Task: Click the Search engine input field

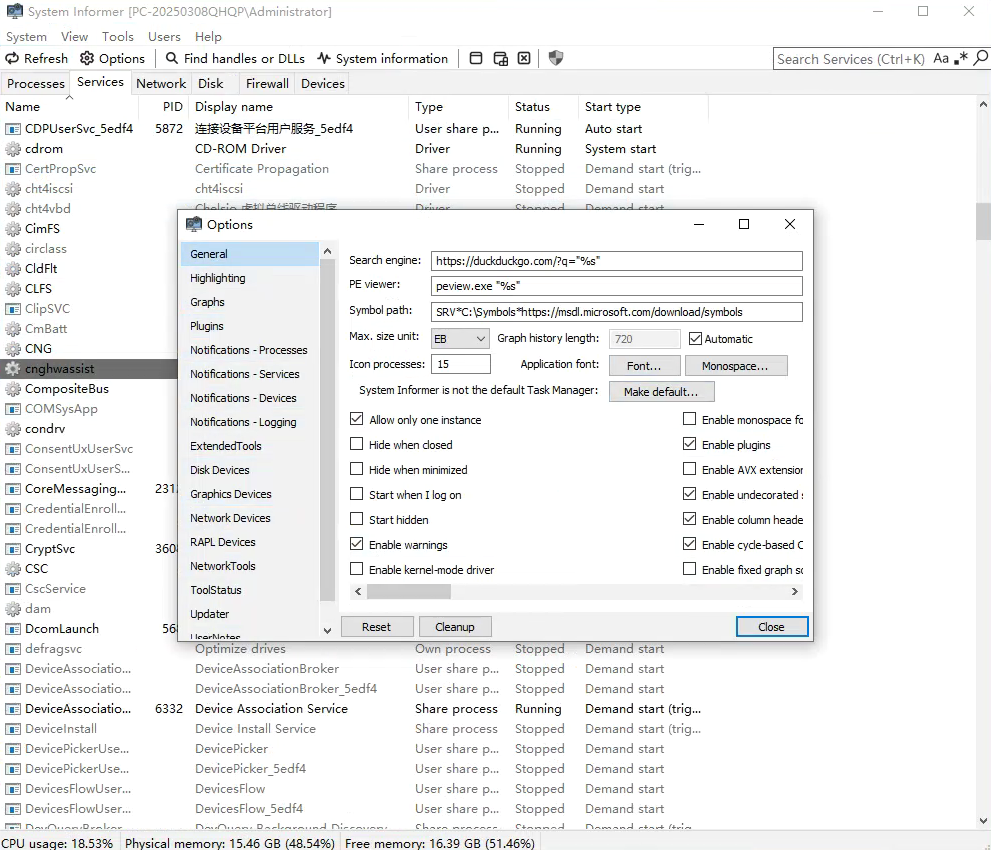Action: [617, 261]
